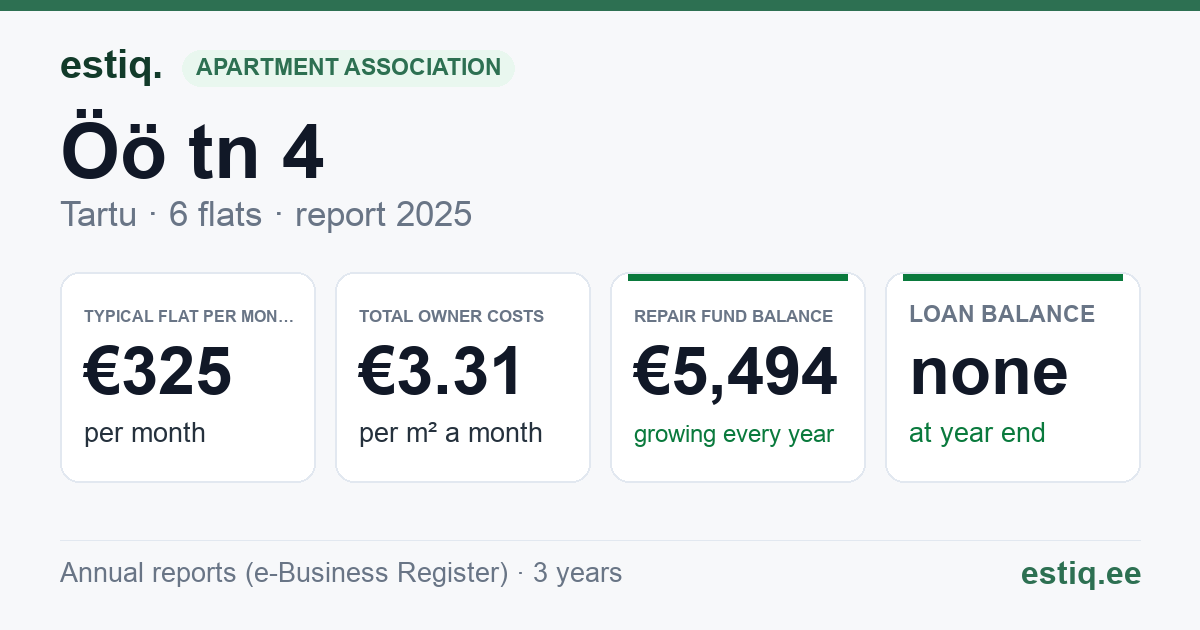Open the estiq.ee link
The height and width of the screenshot is (630, 1200).
(x=1080, y=573)
